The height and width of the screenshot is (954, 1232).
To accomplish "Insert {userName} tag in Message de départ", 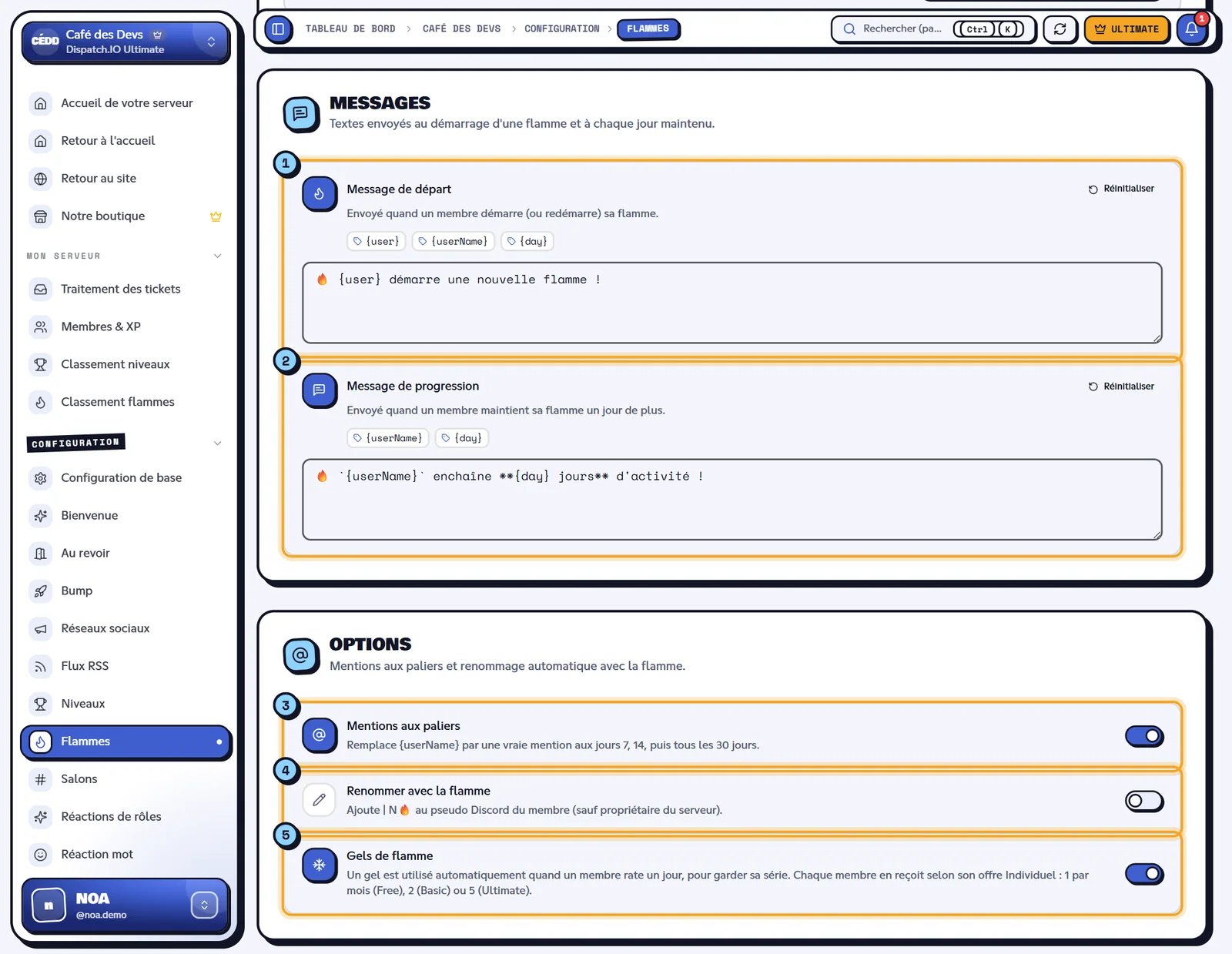I will click(x=453, y=242).
